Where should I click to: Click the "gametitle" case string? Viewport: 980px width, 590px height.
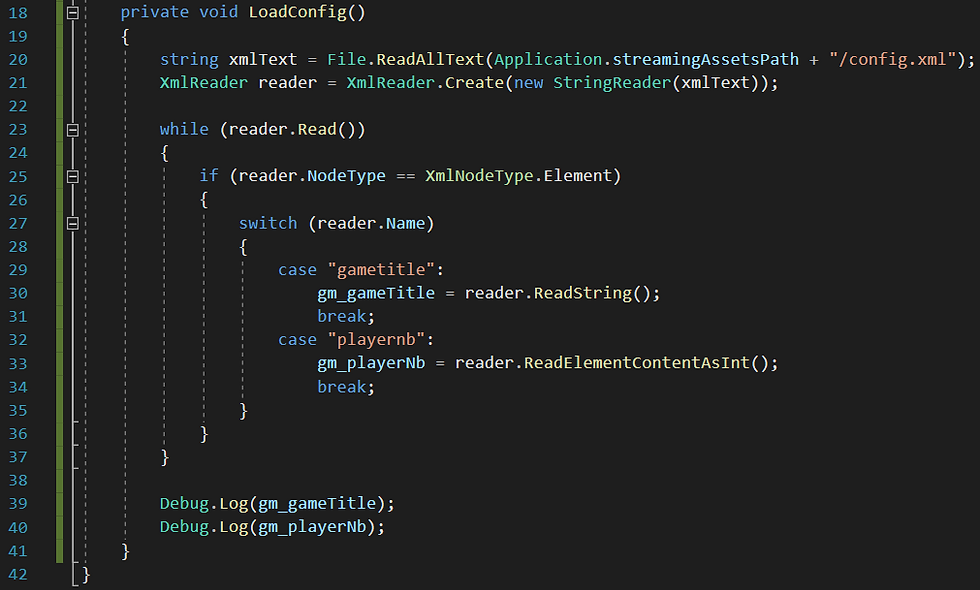381,269
